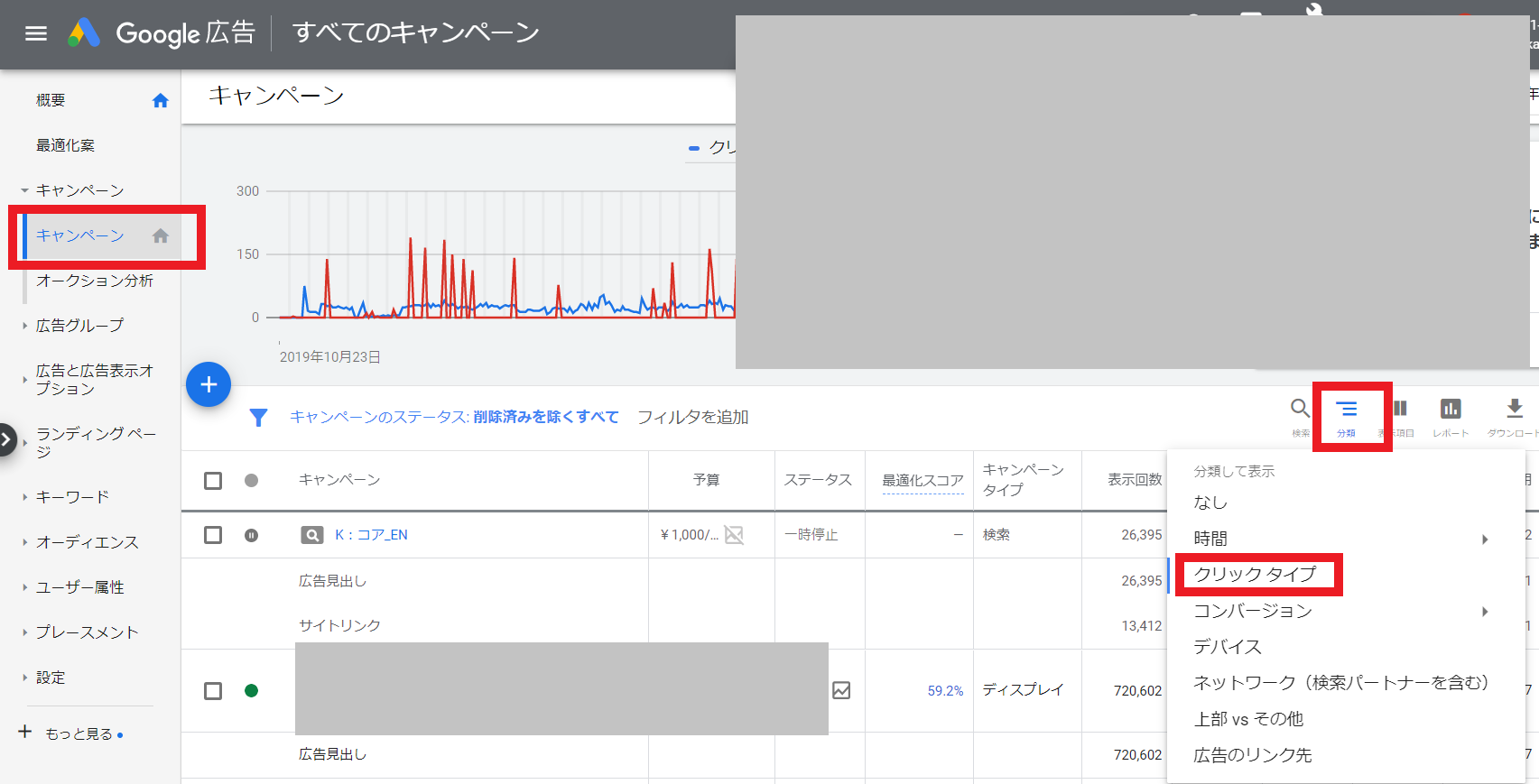Image resolution: width=1539 pixels, height=784 pixels.
Task: Expand キーワード in the sidebar
Action: coord(24,497)
